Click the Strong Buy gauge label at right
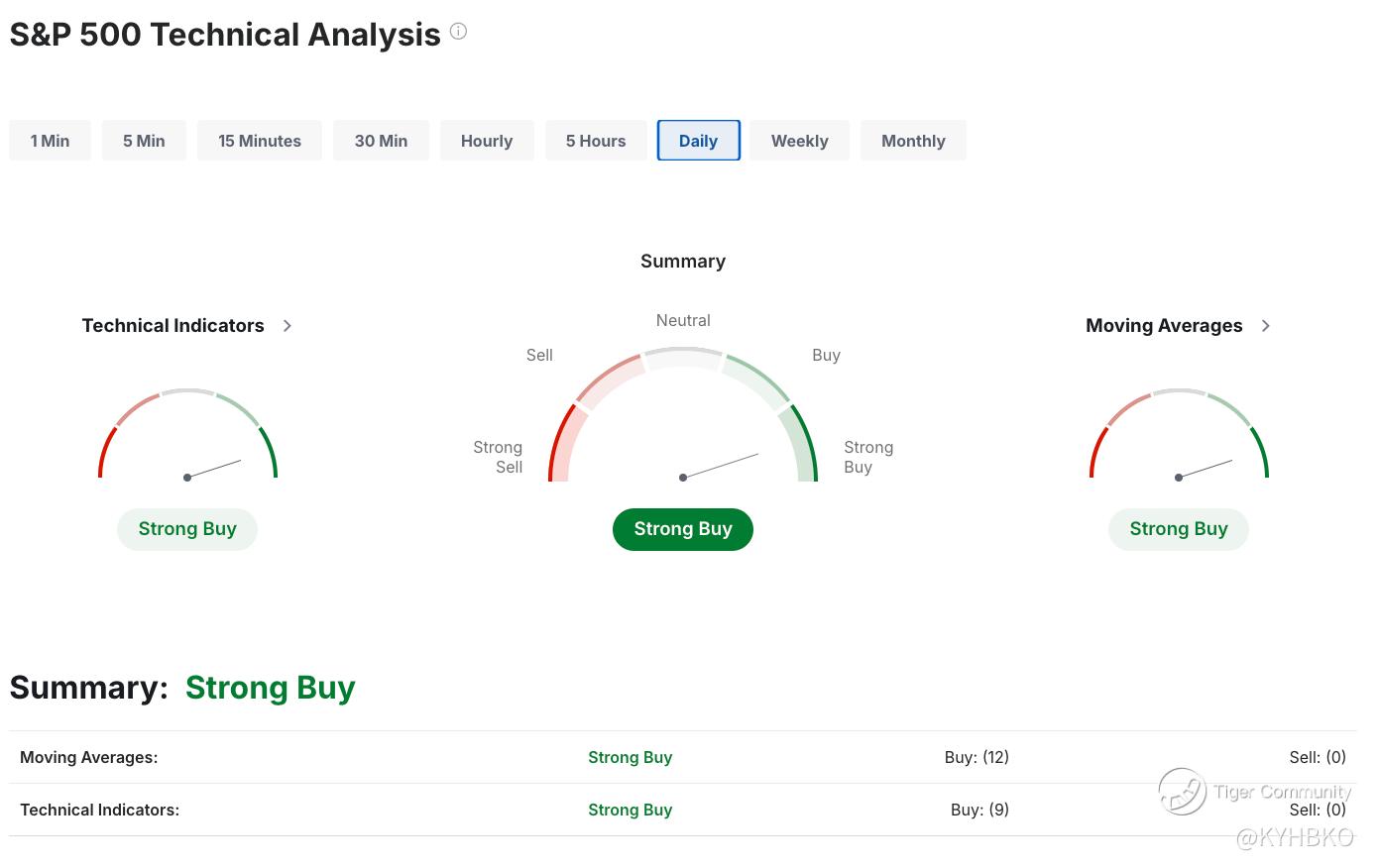 pyautogui.click(x=868, y=458)
